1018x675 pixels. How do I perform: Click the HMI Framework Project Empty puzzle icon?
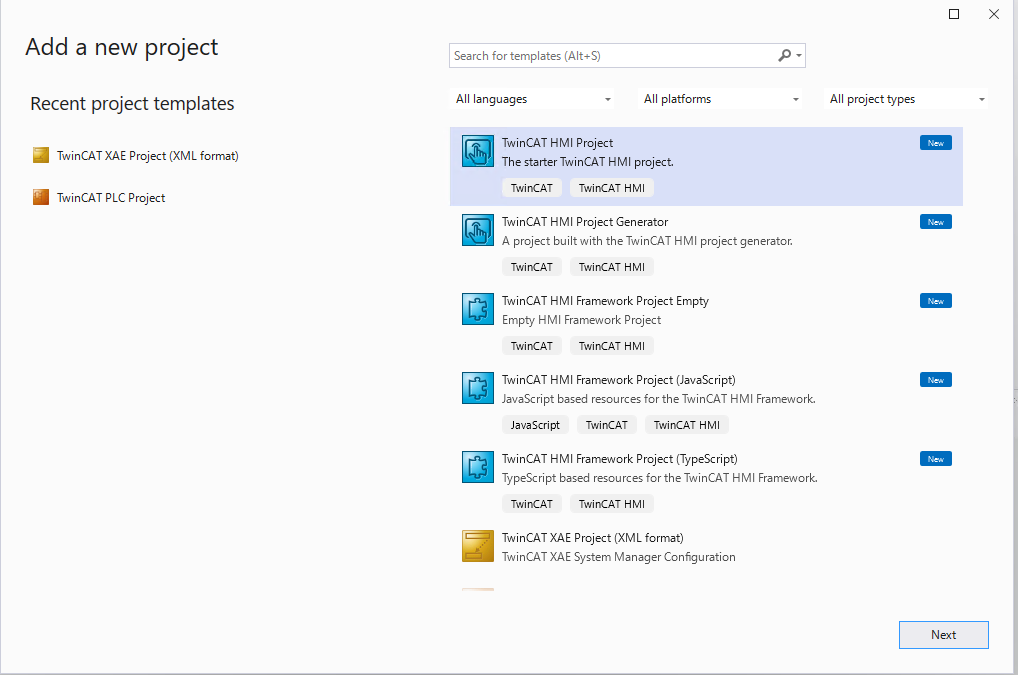[x=478, y=309]
